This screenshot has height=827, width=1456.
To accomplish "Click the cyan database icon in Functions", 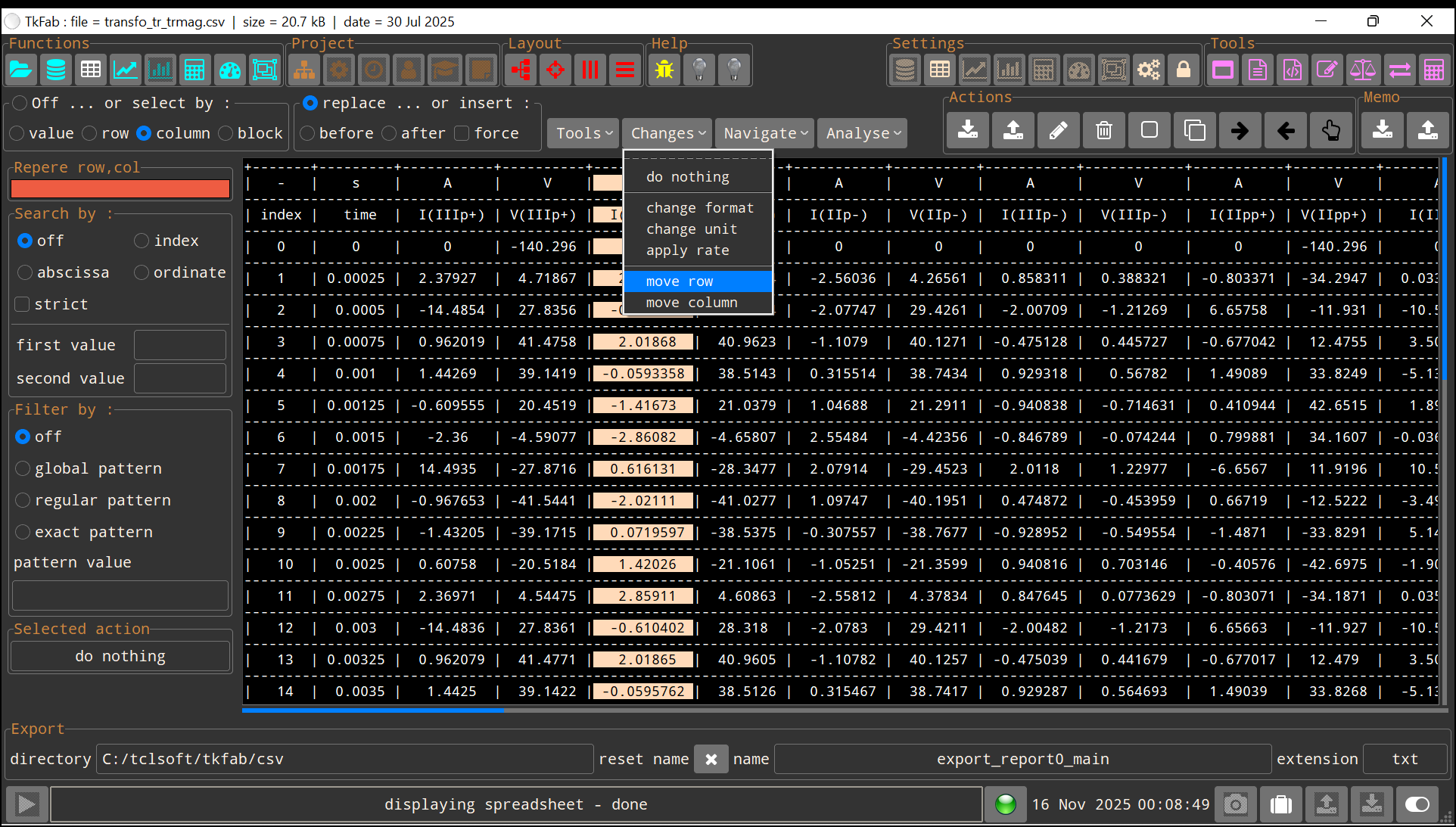I will 56,70.
